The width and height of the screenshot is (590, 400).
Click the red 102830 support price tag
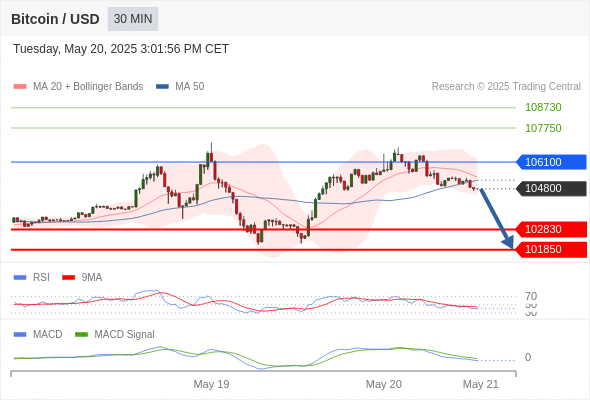551,229
